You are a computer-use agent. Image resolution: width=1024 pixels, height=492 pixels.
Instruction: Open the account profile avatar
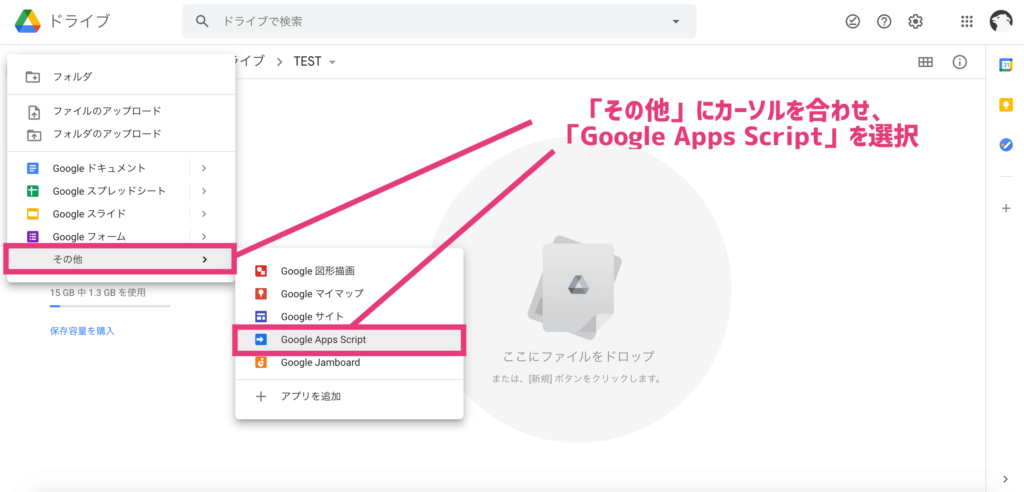point(1000,22)
